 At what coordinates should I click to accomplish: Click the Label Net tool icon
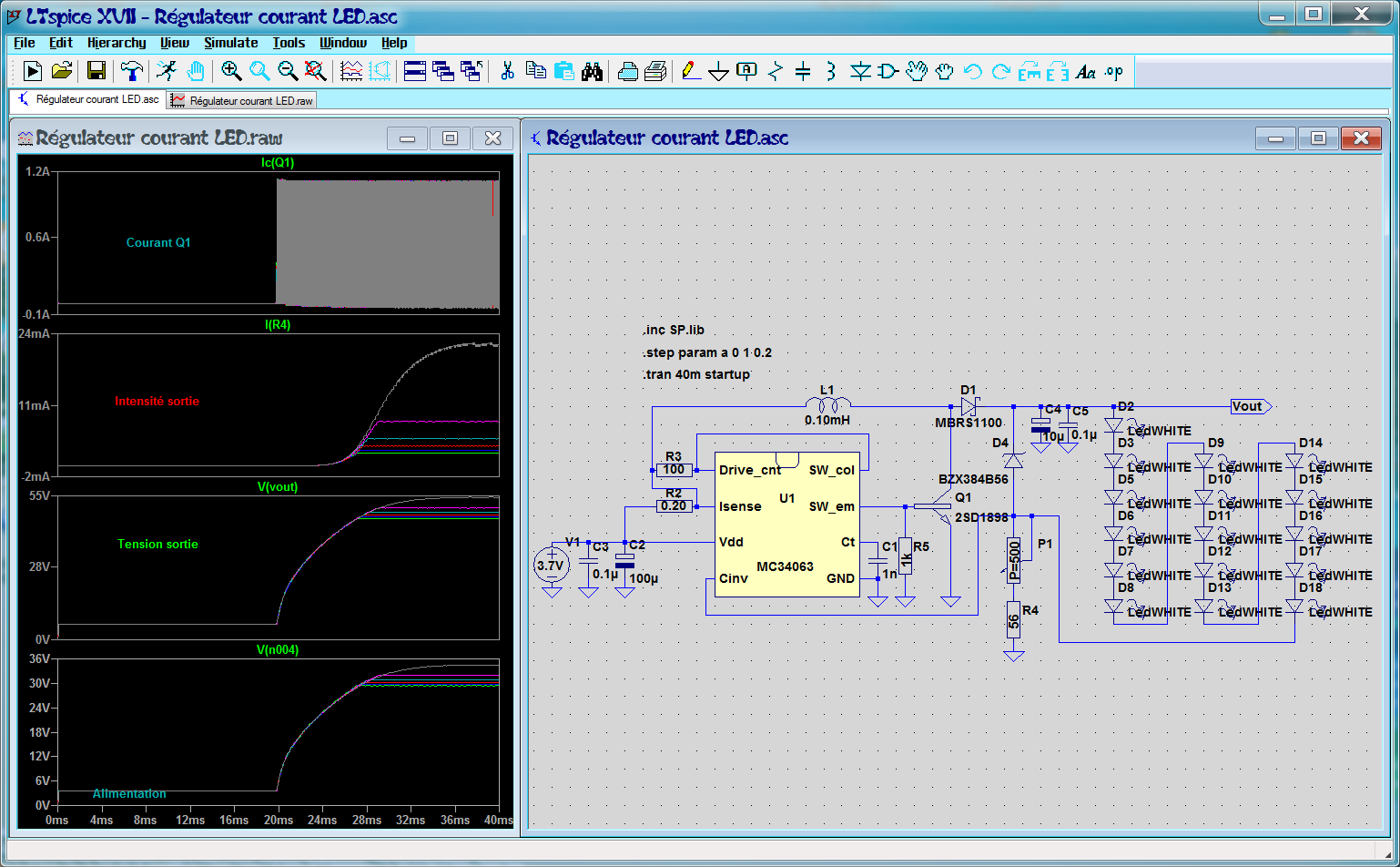pos(746,71)
